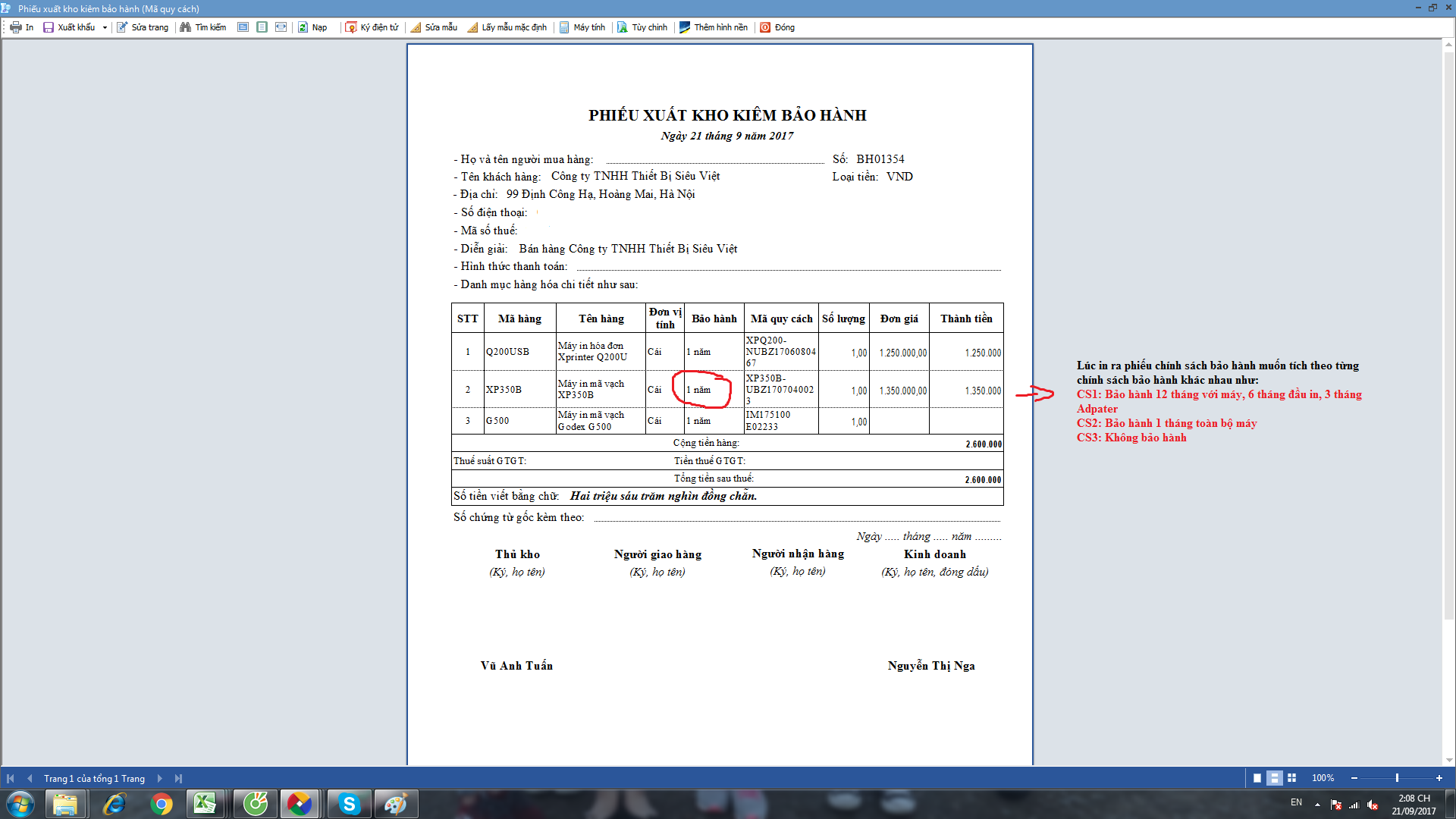This screenshot has height=819, width=1456.
Task: Click the zoom slider handle
Action: pos(1397,778)
